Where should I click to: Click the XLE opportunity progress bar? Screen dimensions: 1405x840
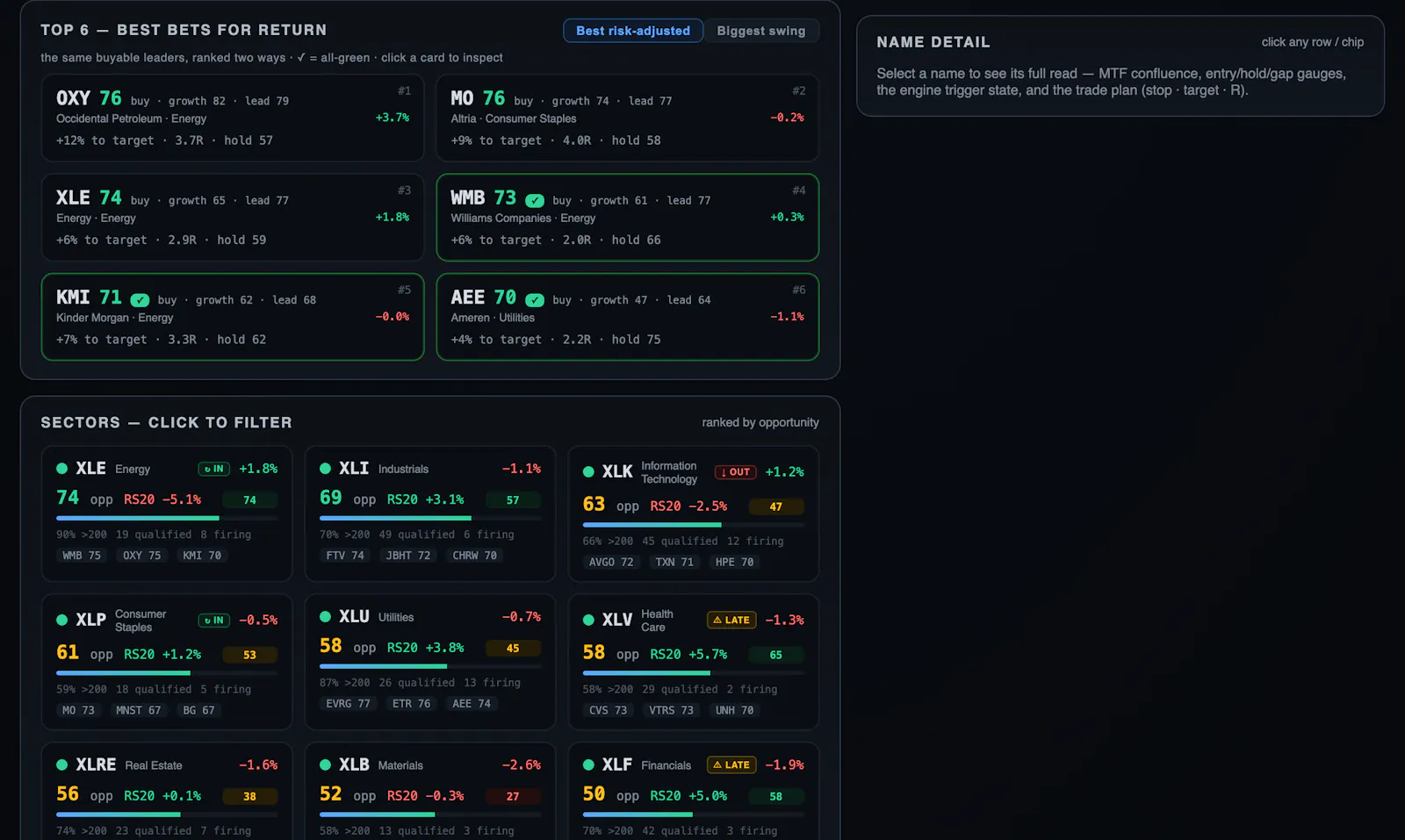[x=167, y=519]
